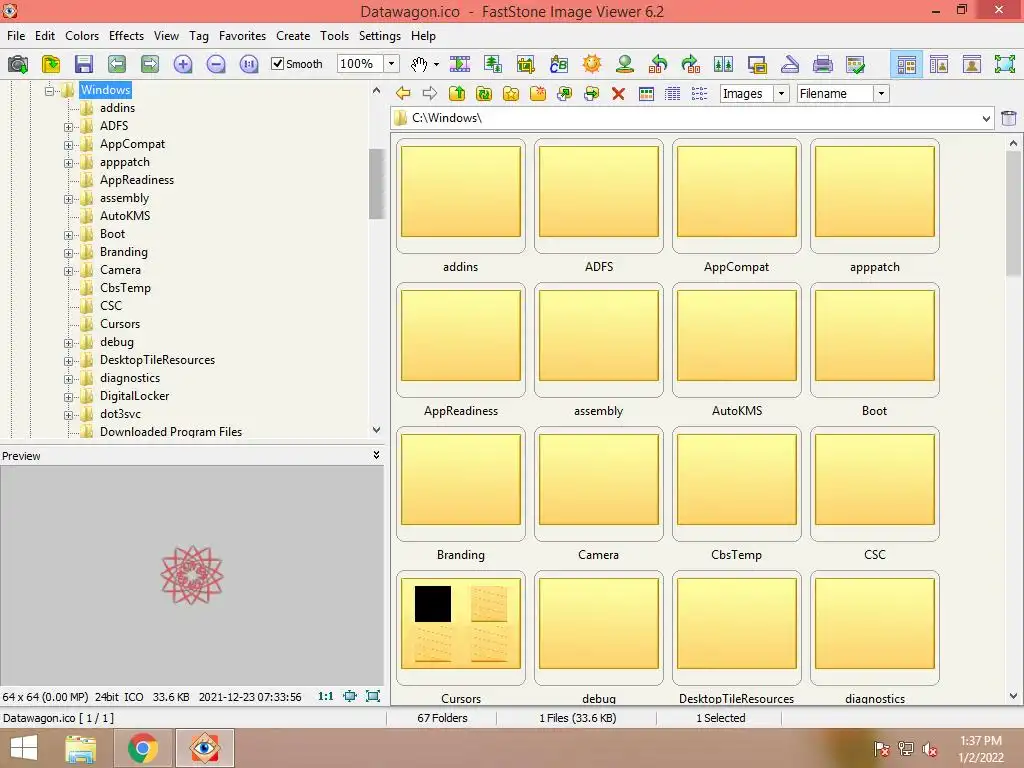The height and width of the screenshot is (768, 1024).
Task: Open the Images file filter dropdown
Action: point(781,93)
